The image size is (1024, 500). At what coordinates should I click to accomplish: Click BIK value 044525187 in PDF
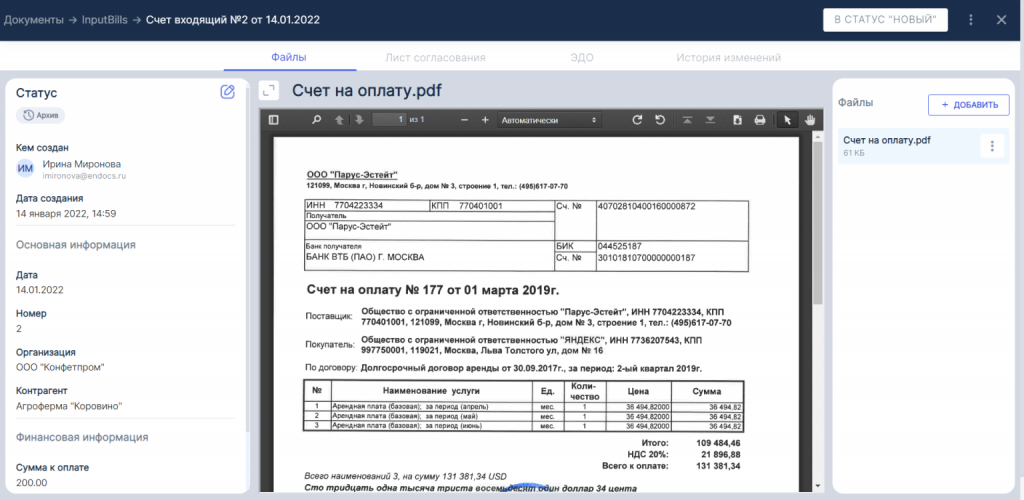[x=619, y=246]
